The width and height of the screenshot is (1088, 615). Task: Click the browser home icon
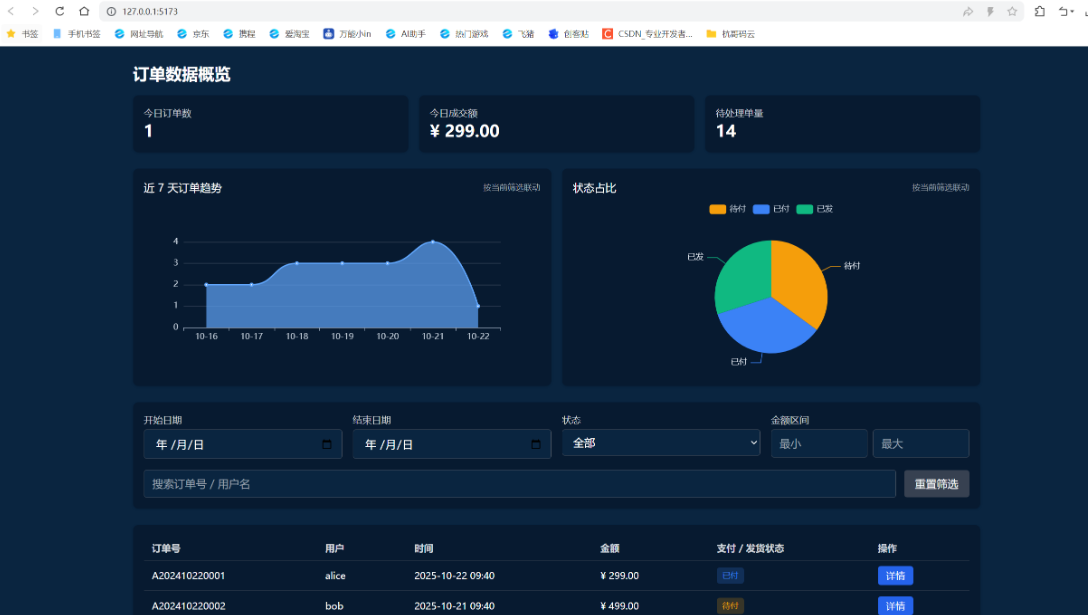[x=84, y=11]
